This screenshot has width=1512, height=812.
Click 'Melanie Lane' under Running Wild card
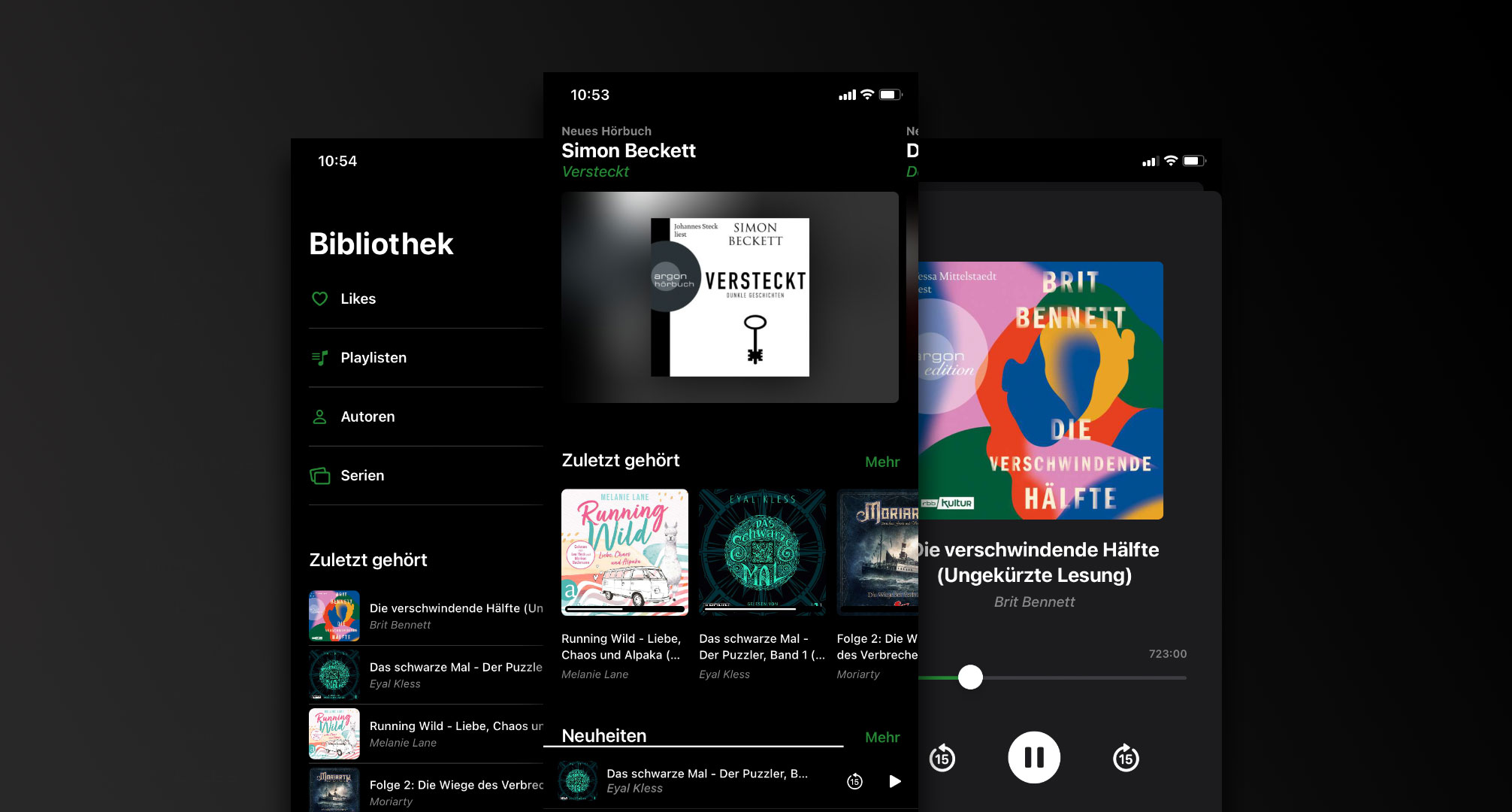tap(594, 674)
